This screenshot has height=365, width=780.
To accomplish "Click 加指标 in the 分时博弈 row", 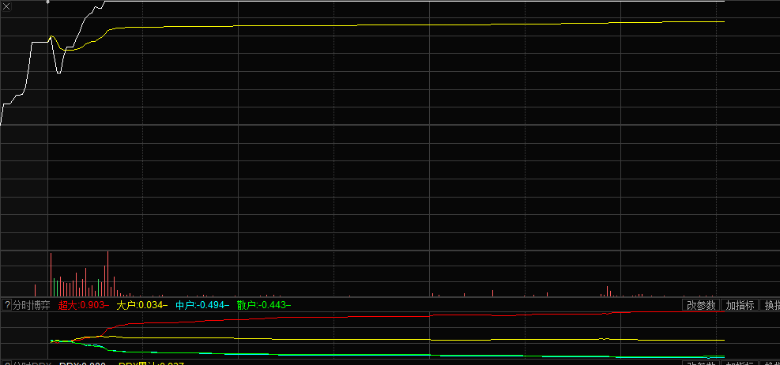I will [740, 305].
